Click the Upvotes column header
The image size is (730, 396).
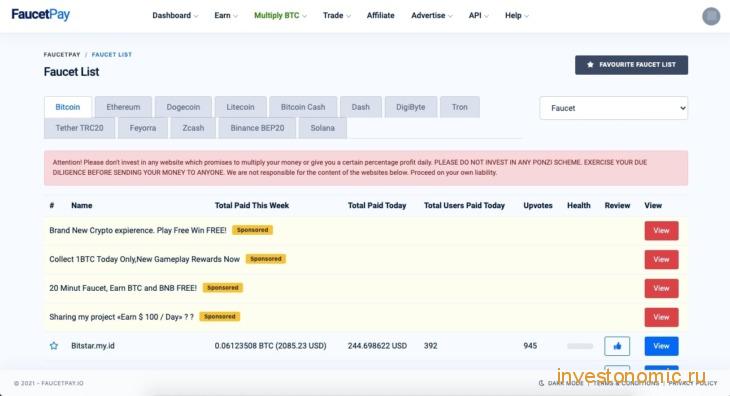(x=538, y=205)
